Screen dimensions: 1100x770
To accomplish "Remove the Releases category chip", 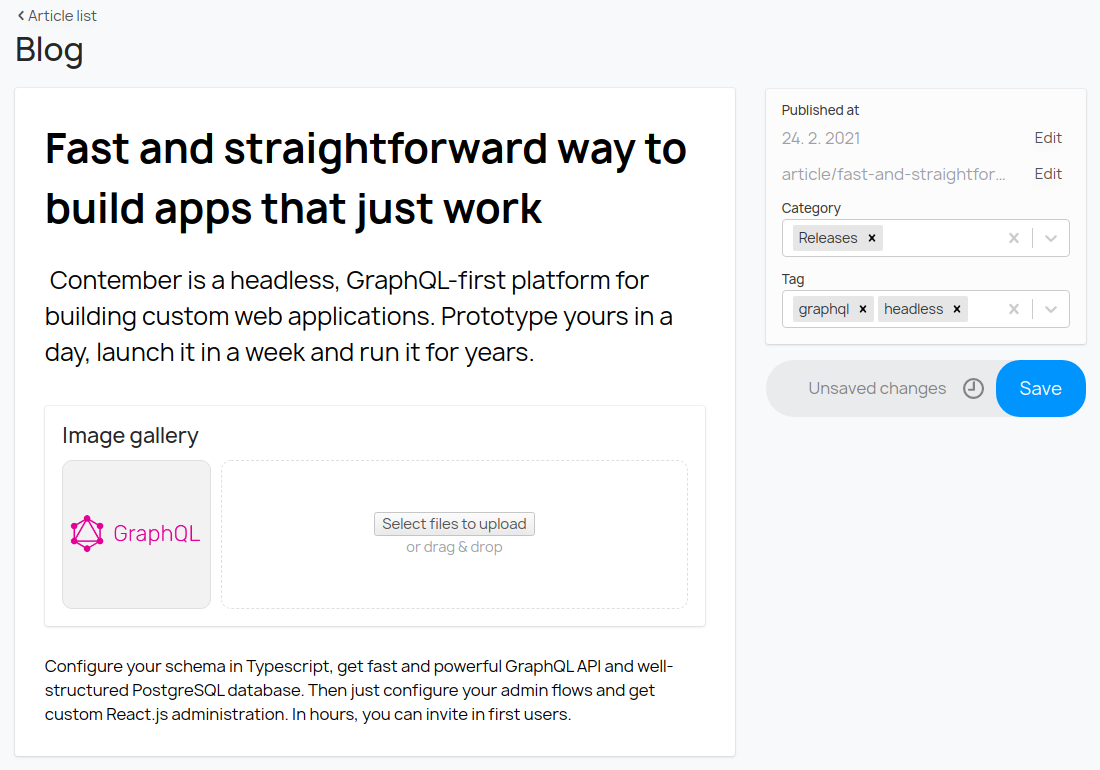I will (872, 238).
